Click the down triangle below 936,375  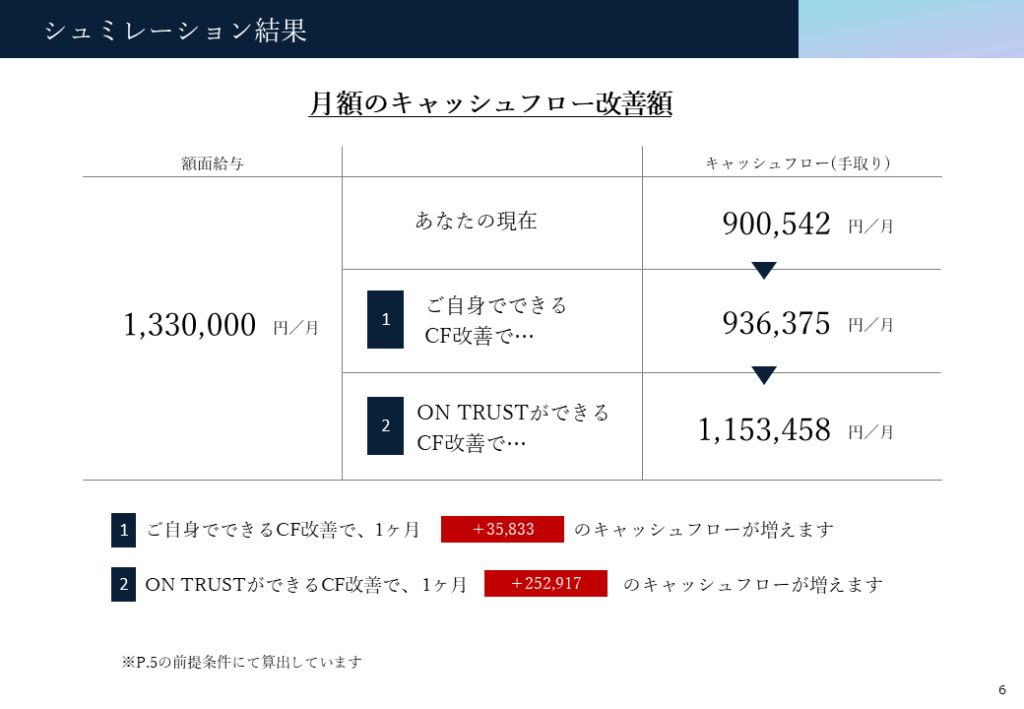click(x=763, y=375)
